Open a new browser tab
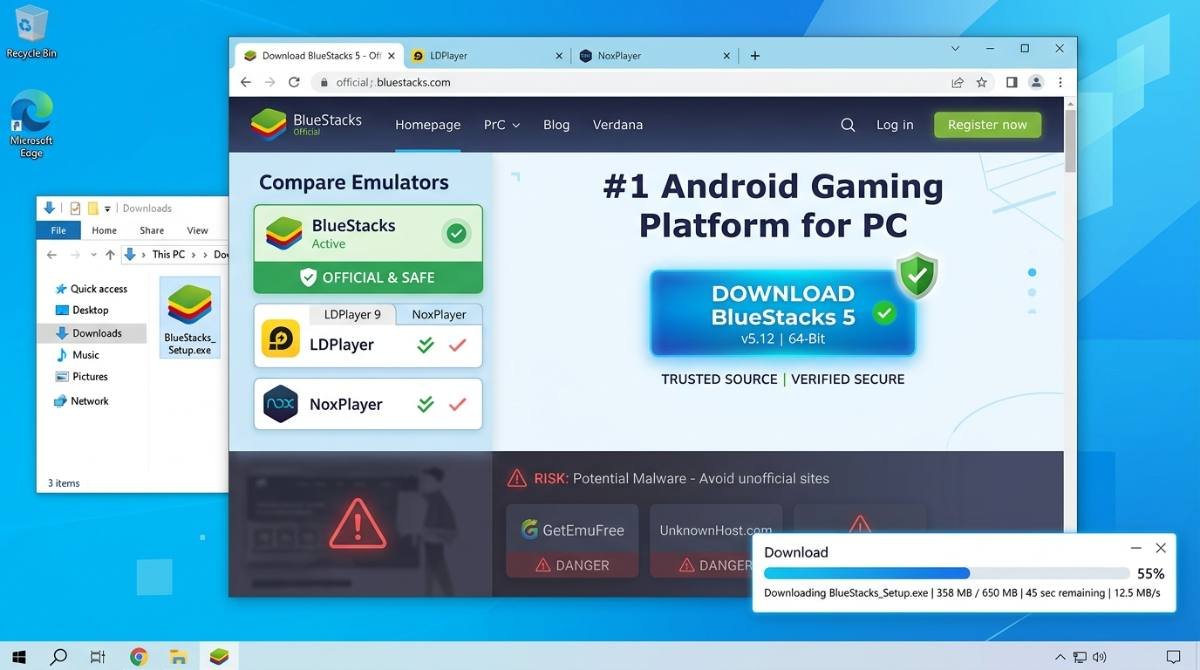The height and width of the screenshot is (670, 1200). 755,56
